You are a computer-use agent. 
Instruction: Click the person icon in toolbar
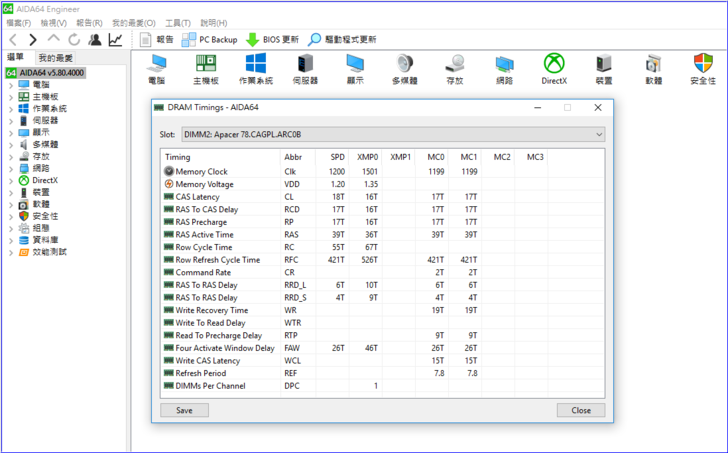(95, 40)
